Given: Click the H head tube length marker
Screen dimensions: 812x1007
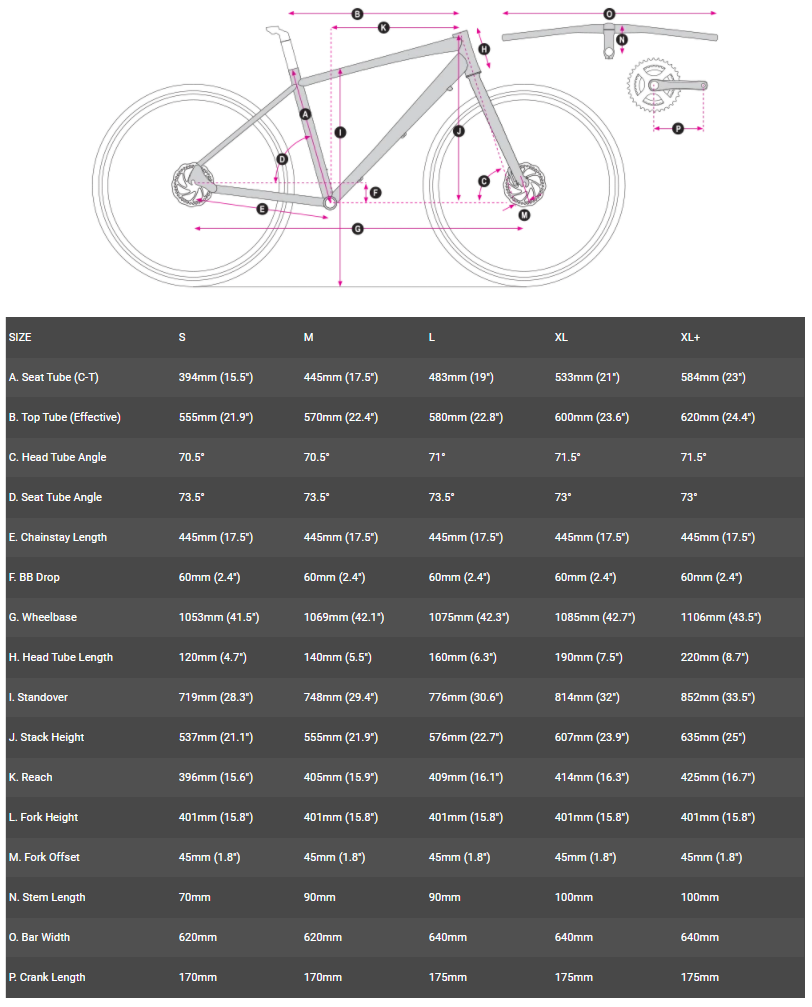Looking at the screenshot, I should 484,49.
